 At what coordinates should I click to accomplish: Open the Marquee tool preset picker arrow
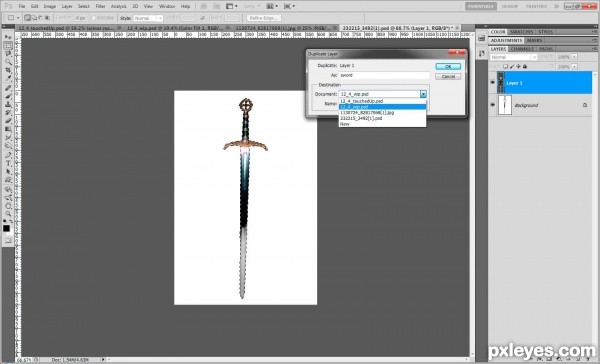(x=18, y=18)
